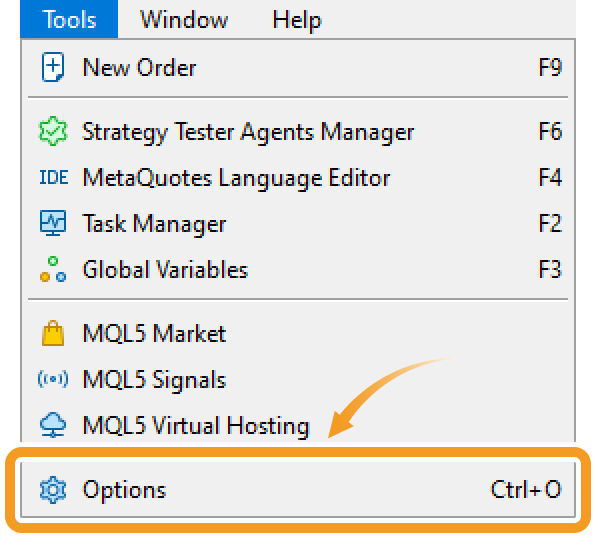
Task: Go to MQL5 Market entry text
Action: pos(154,334)
